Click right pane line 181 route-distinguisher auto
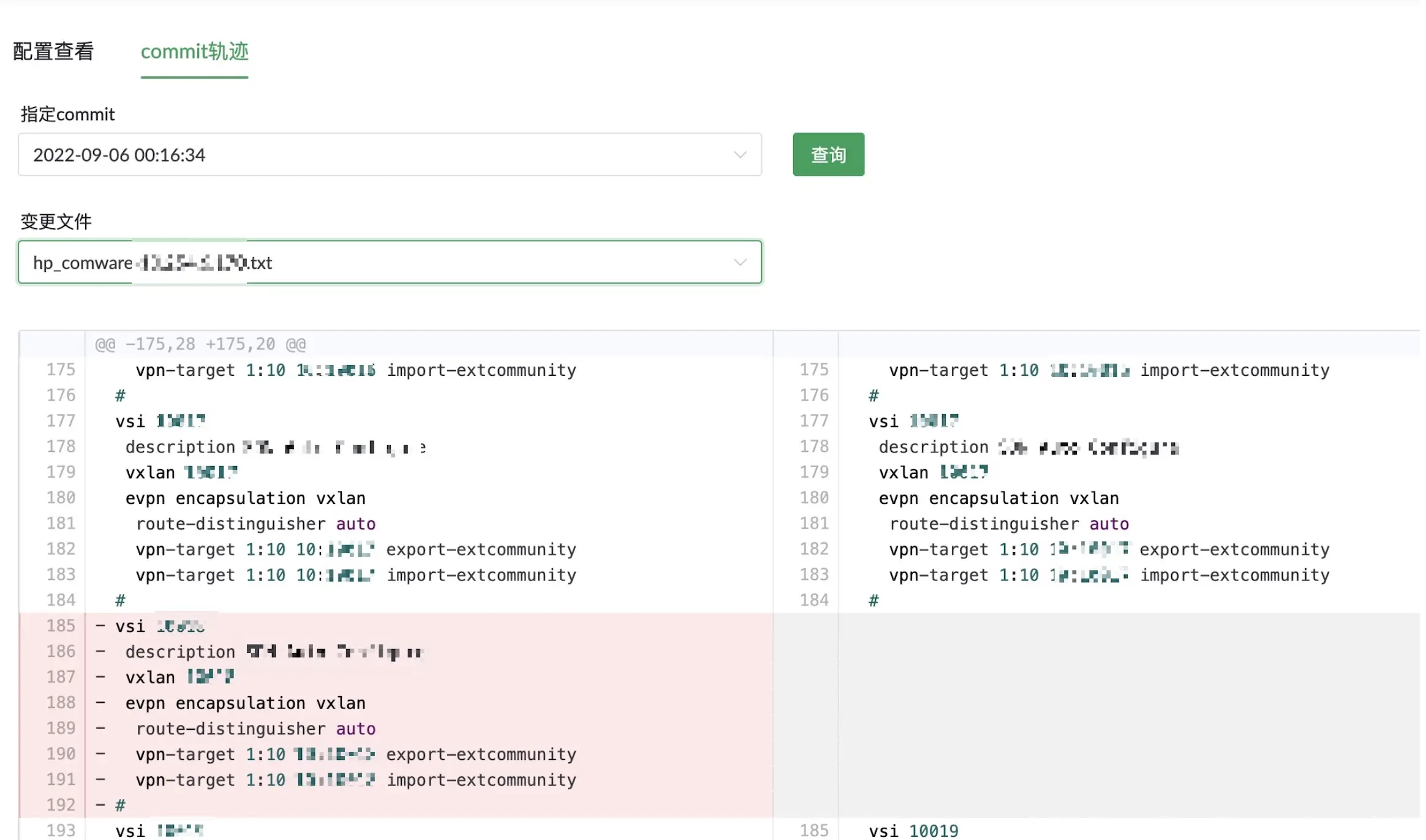 click(1009, 524)
